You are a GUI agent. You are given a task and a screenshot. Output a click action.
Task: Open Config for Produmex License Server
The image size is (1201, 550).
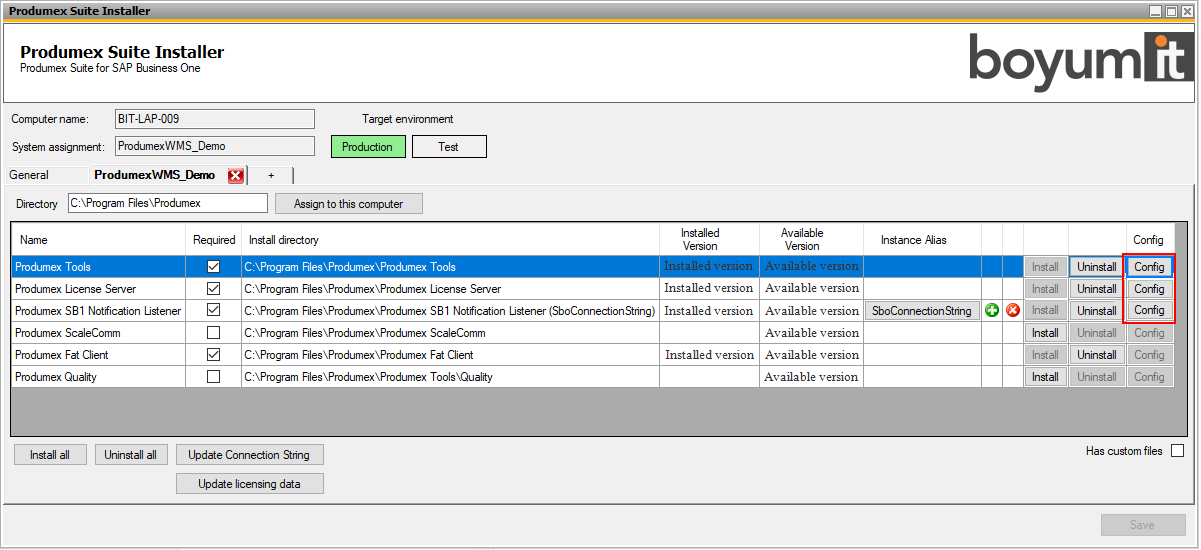coord(1149,289)
